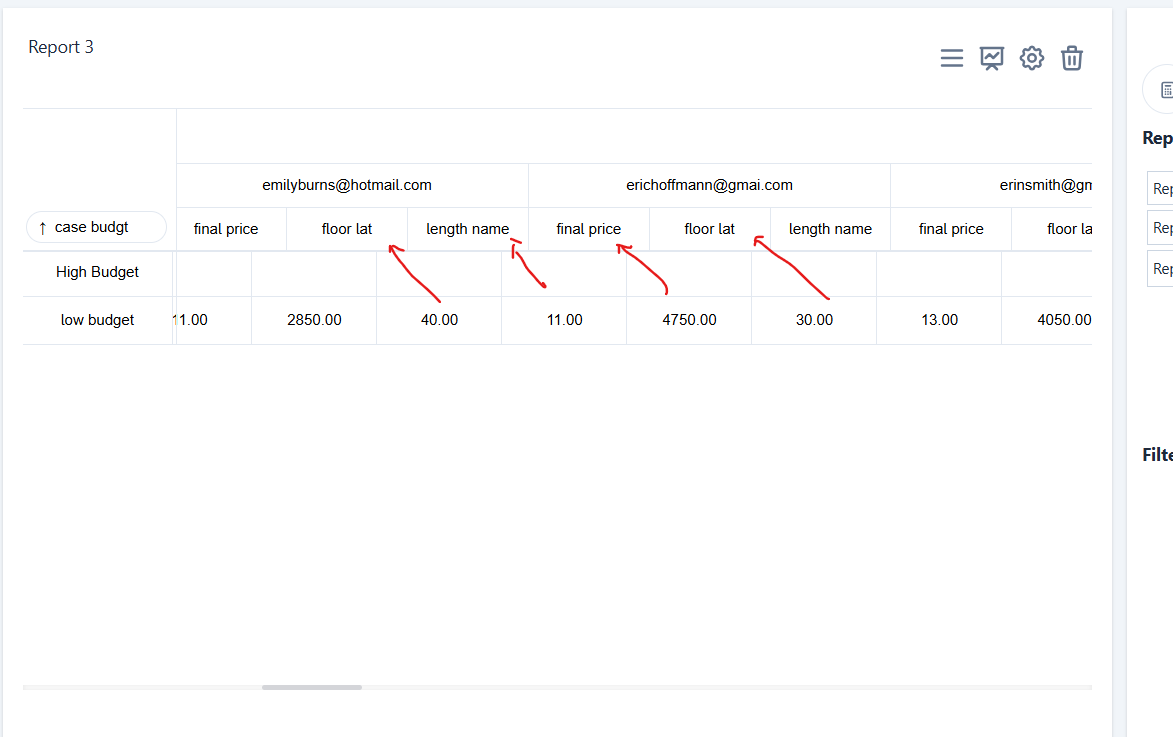The height and width of the screenshot is (737, 1173).
Task: Open the hamburger menu icon for Report 3
Action: pyautogui.click(x=952, y=58)
